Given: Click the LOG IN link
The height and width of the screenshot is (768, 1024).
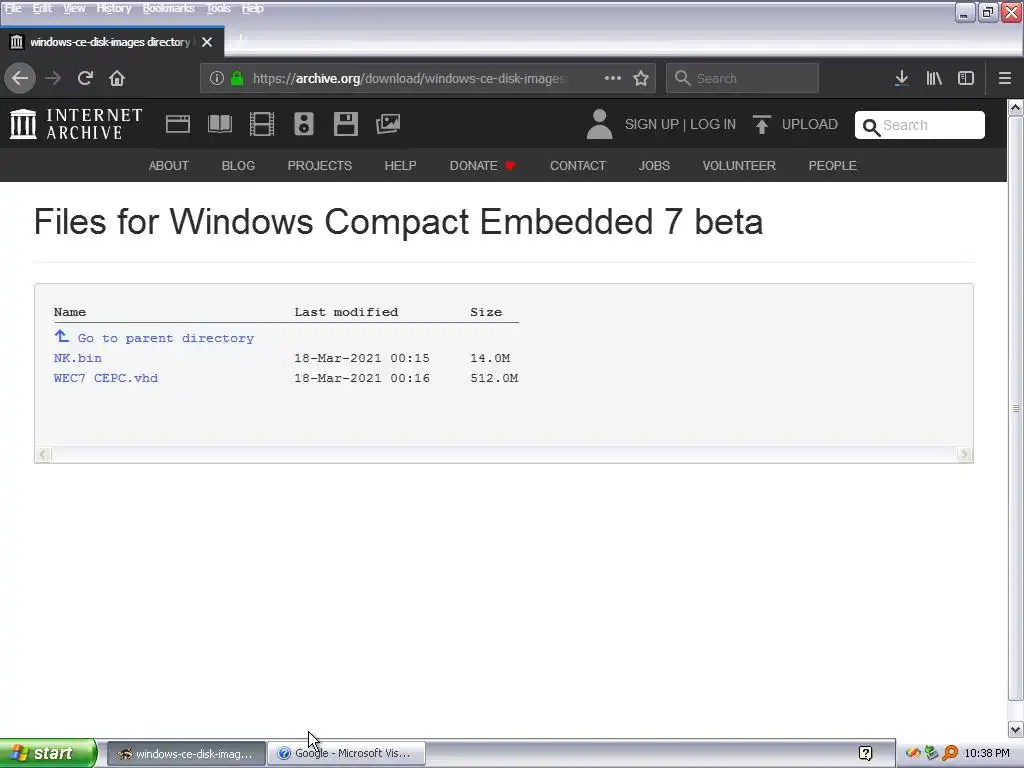Looking at the screenshot, I should [712, 124].
